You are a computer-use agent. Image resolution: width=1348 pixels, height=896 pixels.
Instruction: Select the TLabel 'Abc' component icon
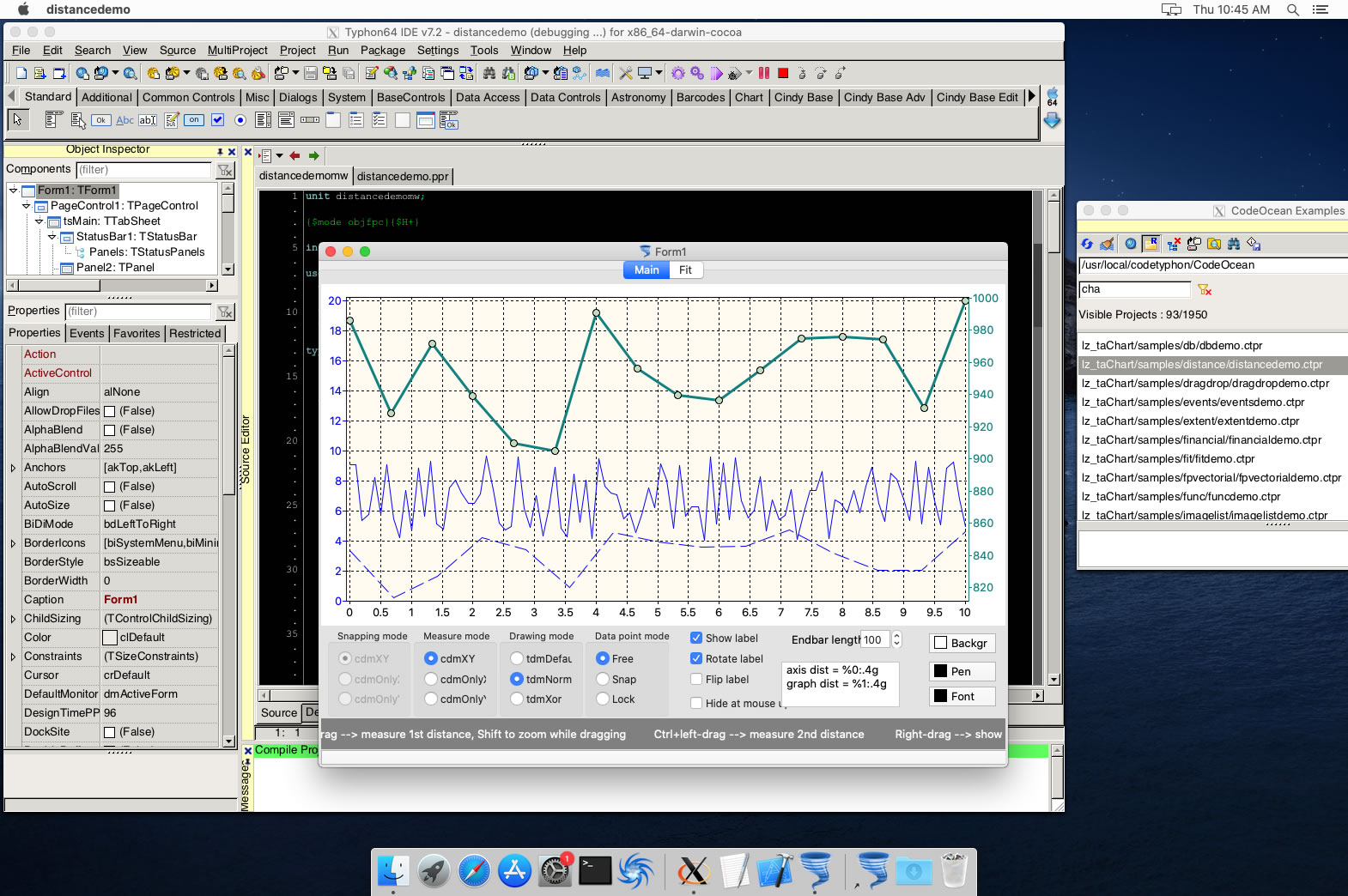(x=124, y=120)
